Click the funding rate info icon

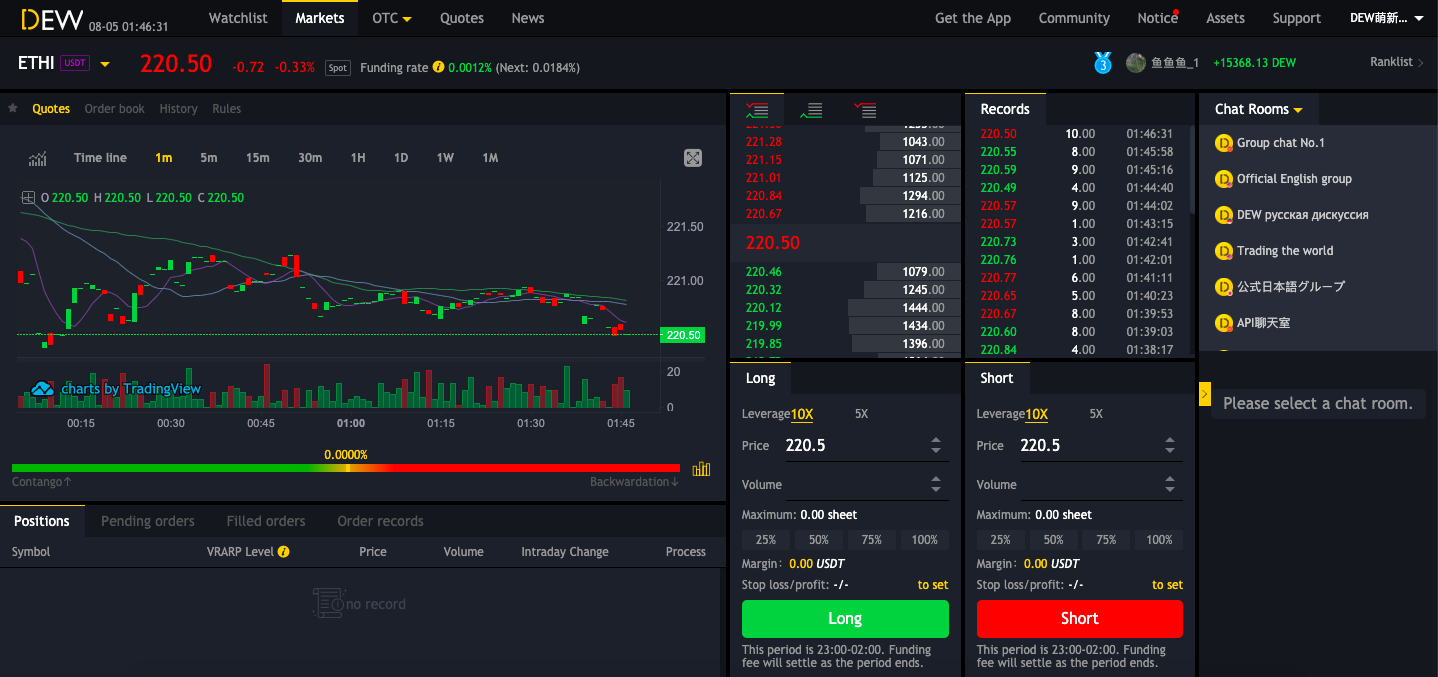click(x=438, y=67)
